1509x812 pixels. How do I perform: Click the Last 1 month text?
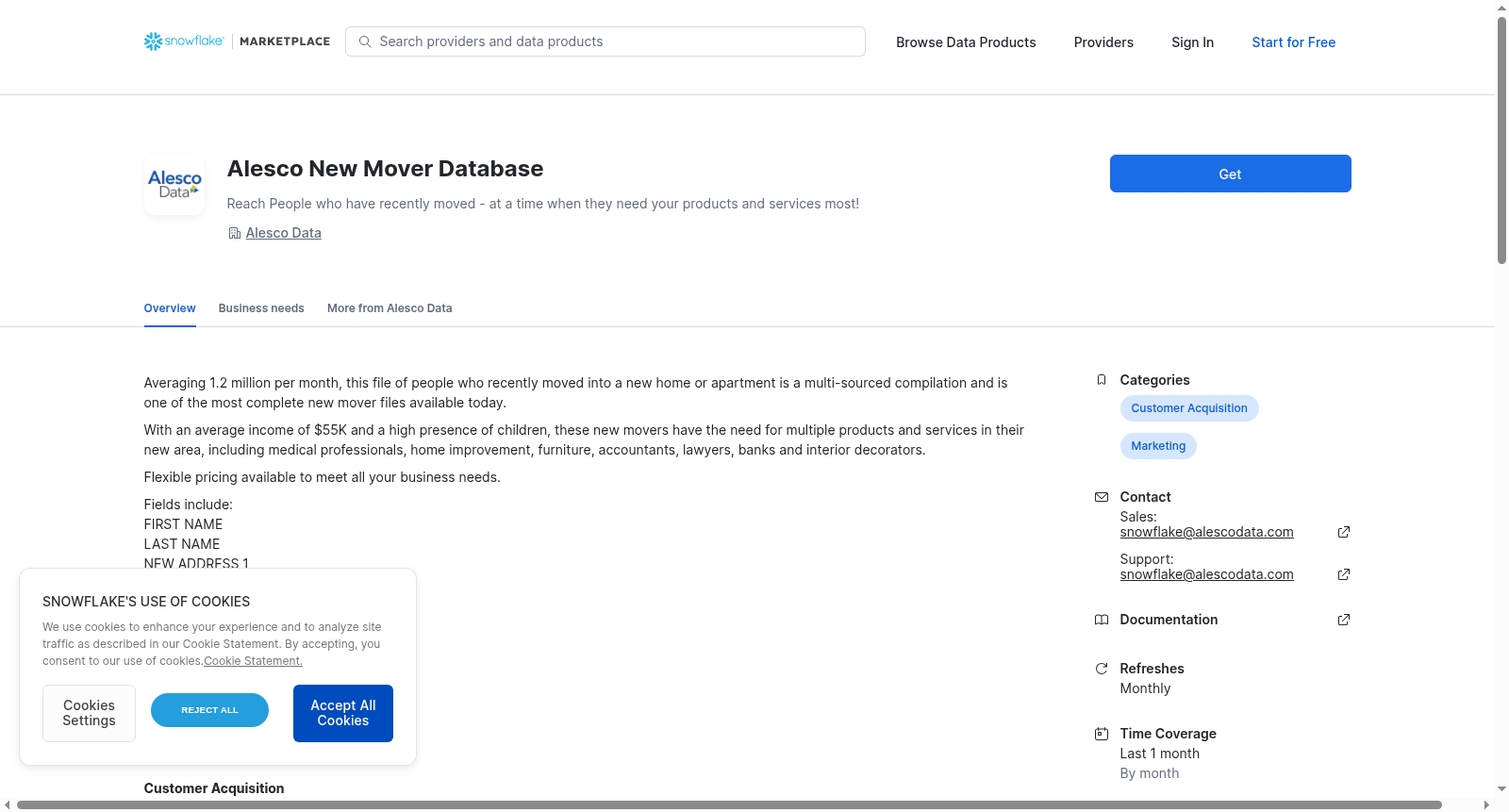tap(1160, 754)
